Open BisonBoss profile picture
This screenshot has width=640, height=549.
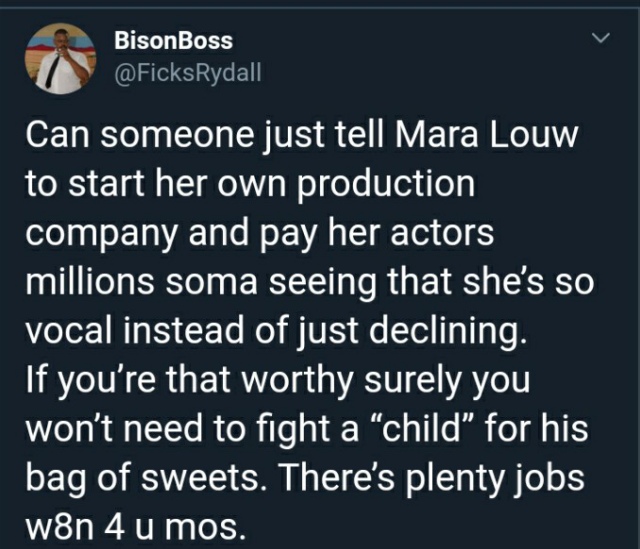[x=60, y=59]
